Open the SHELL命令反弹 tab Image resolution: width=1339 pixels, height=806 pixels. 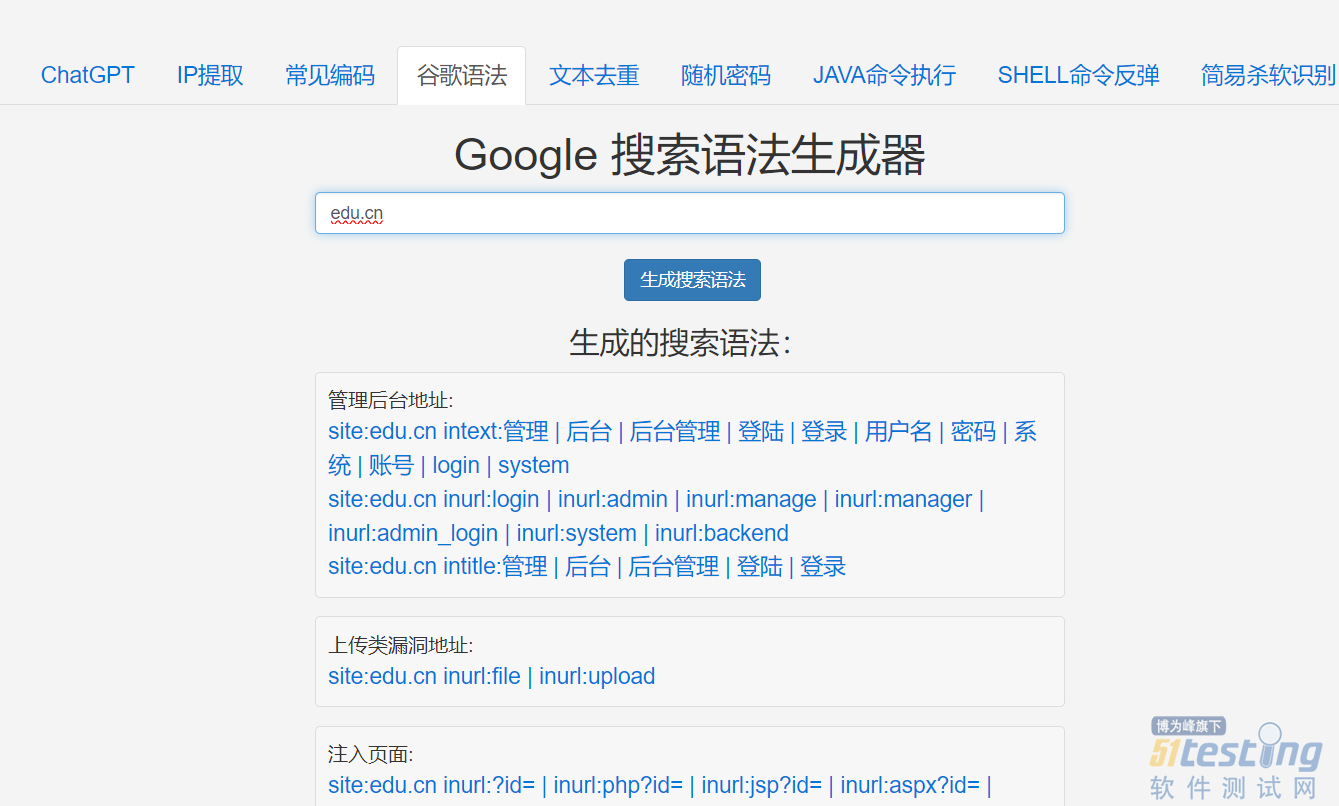point(1078,75)
